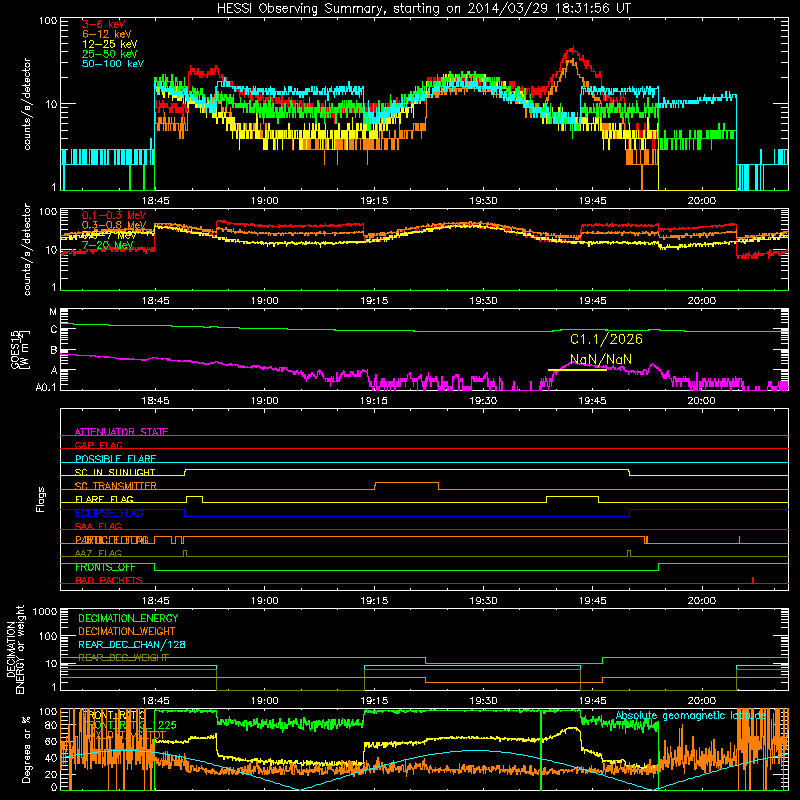This screenshot has height=800, width=800.
Task: Click the REAR_DEC_WEIGHT legend label
Action: (x=123, y=658)
